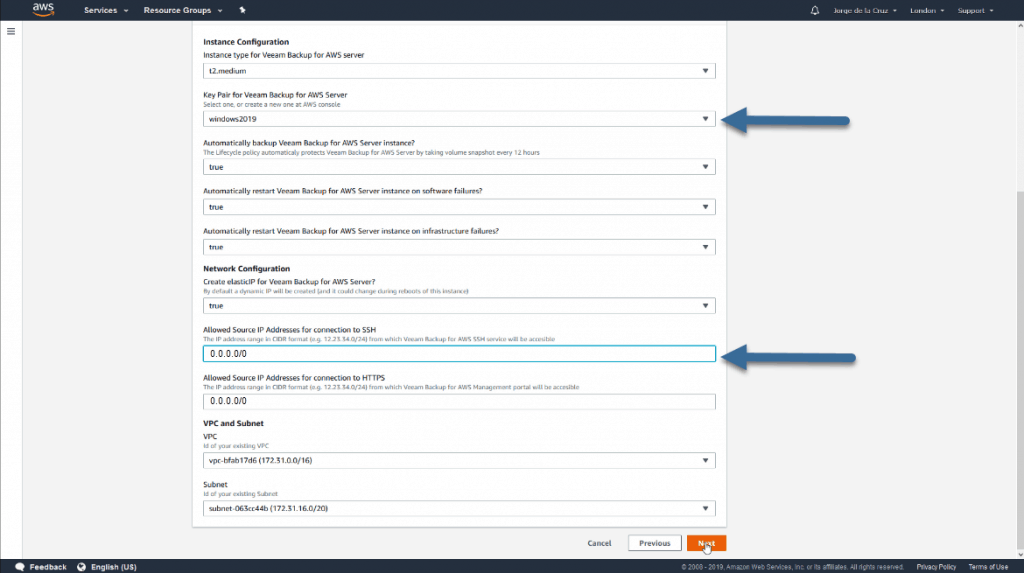This screenshot has width=1024, height=573.
Task: Open the subnet-063cc44b Subnet dropdown
Action: coord(459,508)
